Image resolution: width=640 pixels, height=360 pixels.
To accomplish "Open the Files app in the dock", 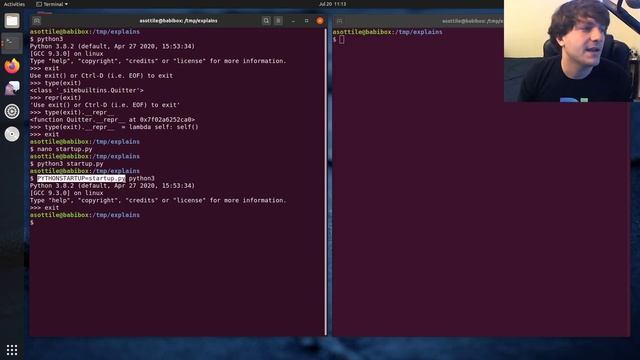I will [12, 20].
